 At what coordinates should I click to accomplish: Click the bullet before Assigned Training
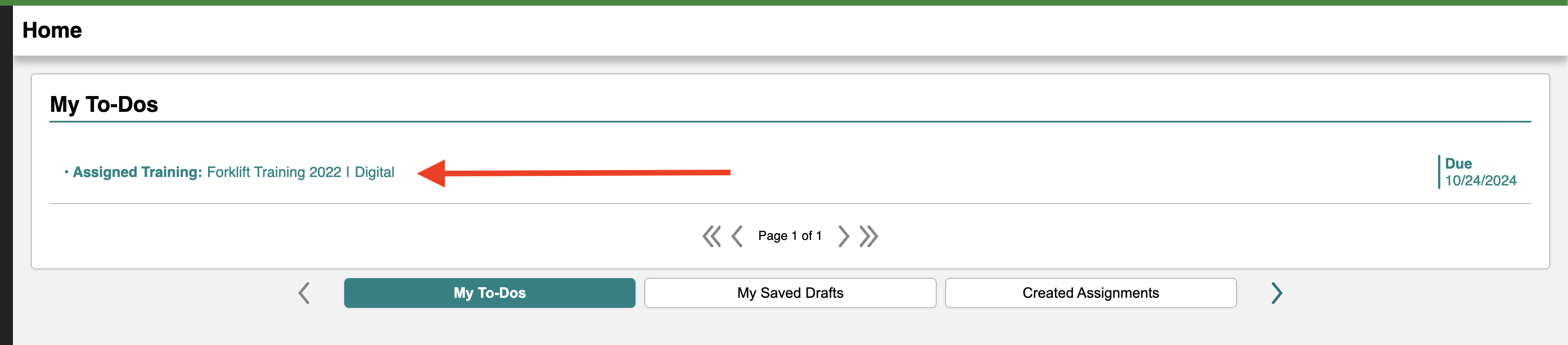(66, 172)
